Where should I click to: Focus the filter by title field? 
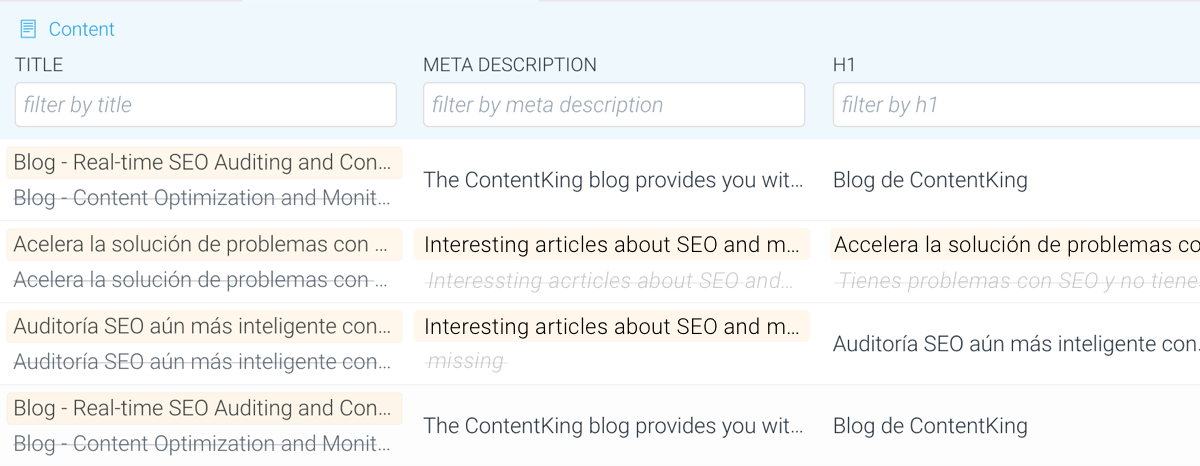click(205, 105)
